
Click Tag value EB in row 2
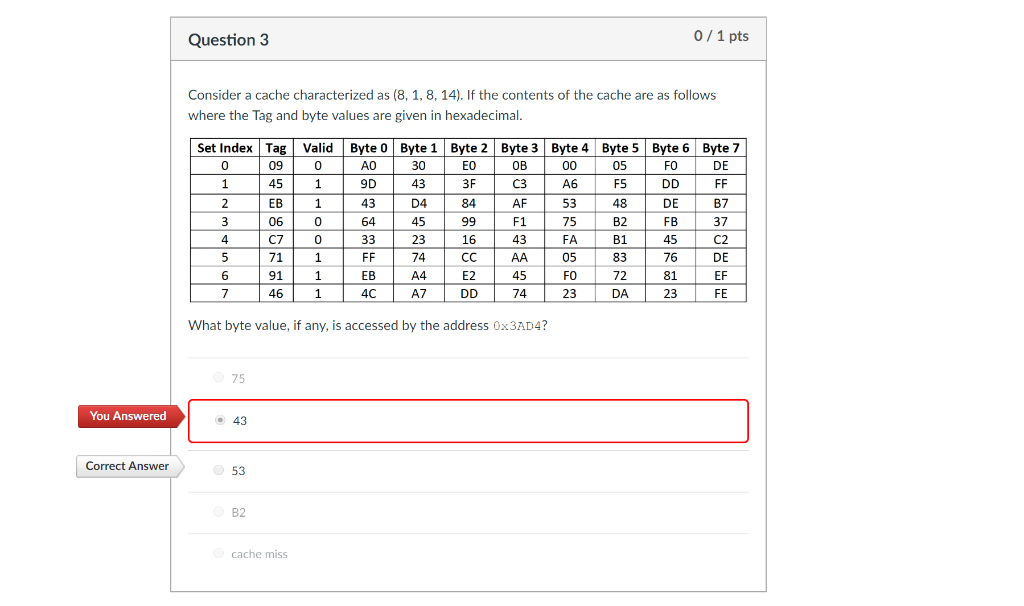(275, 202)
